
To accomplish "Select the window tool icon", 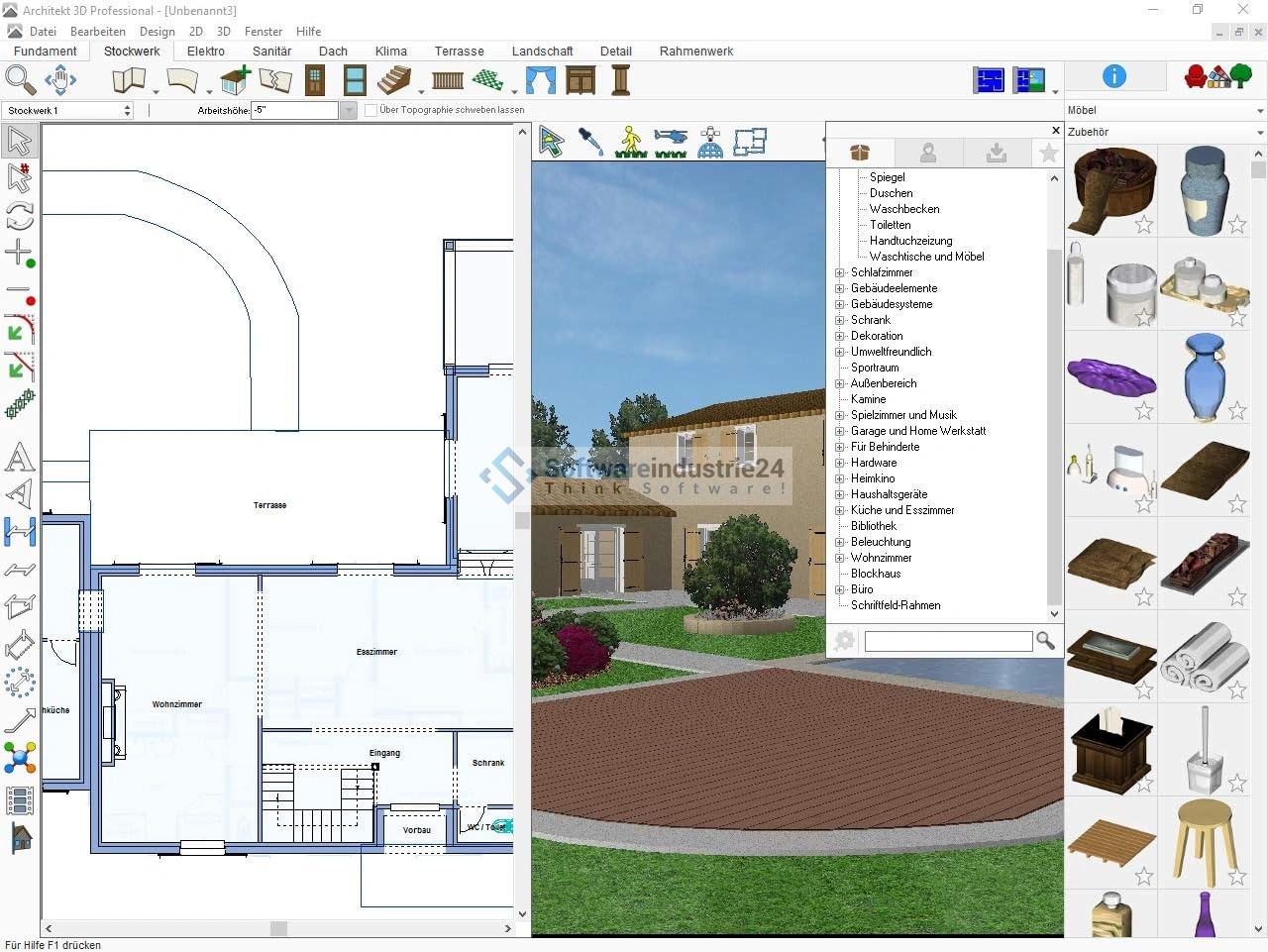I will point(355,79).
